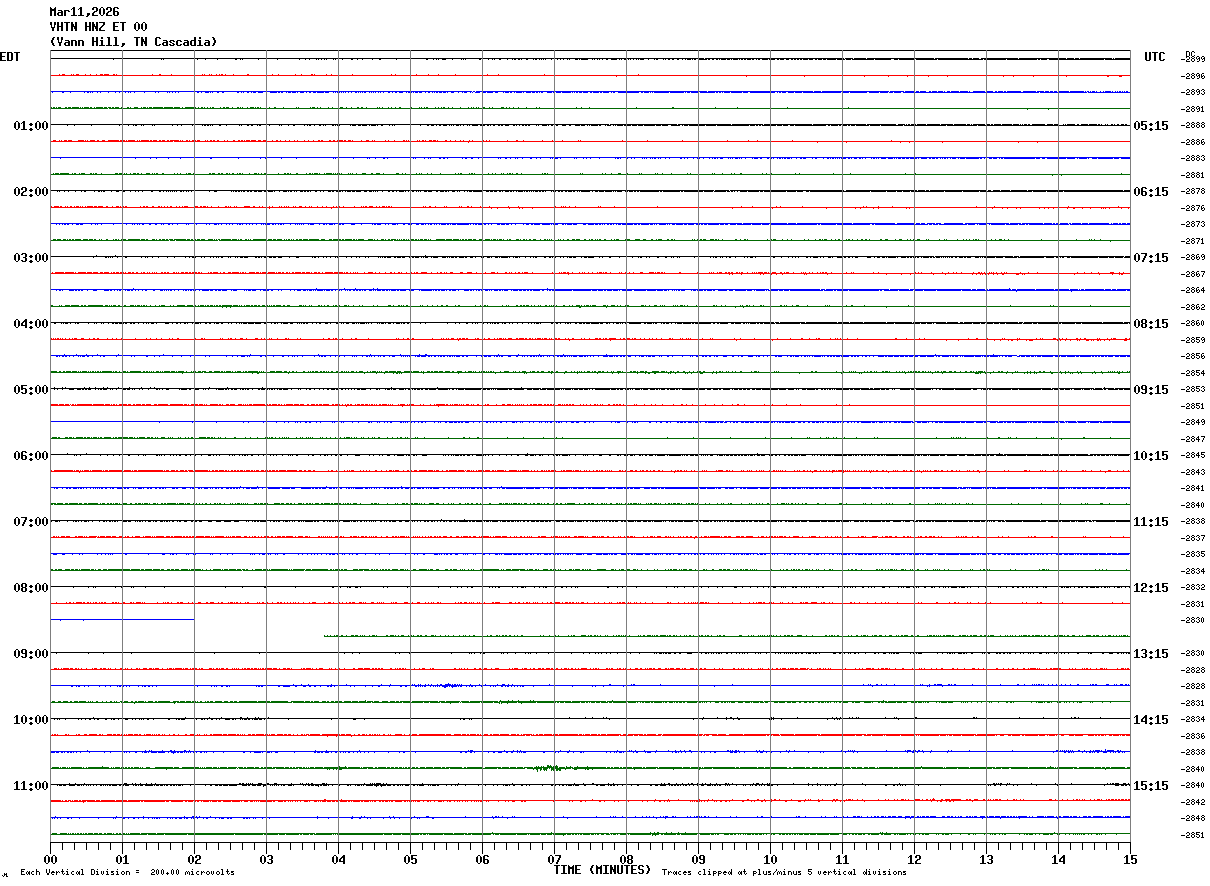Click the 'TIME (MINUTES)' axis title
The image size is (1210, 886).
[x=603, y=870]
